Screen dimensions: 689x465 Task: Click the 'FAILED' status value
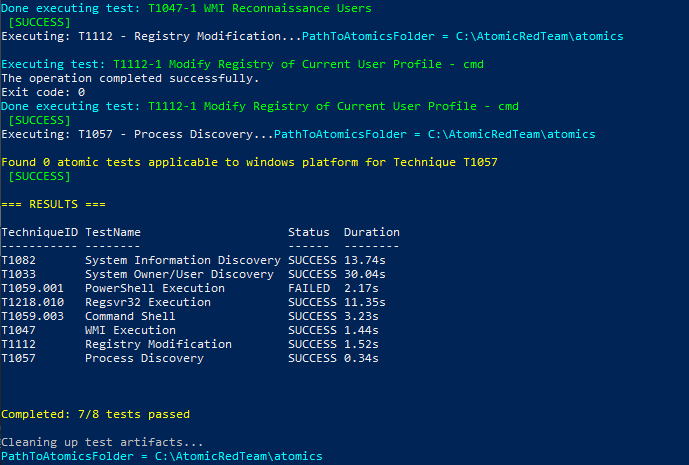[309, 288]
